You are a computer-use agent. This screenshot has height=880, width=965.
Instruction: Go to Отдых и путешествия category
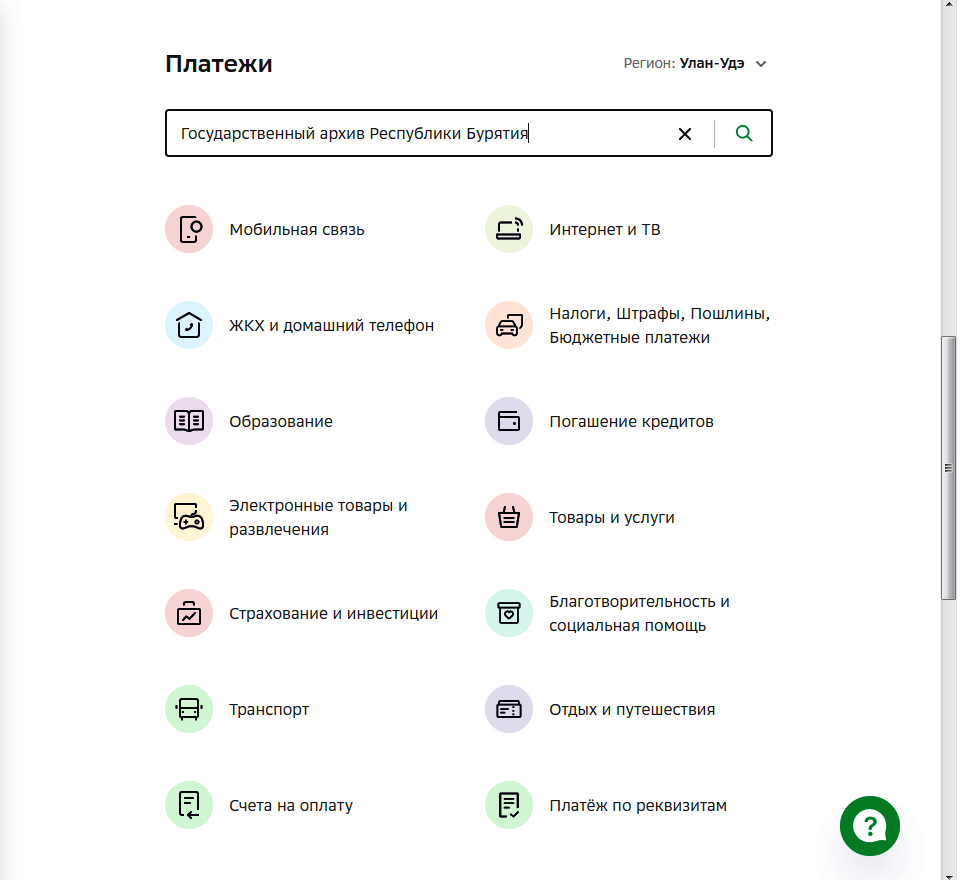point(632,710)
